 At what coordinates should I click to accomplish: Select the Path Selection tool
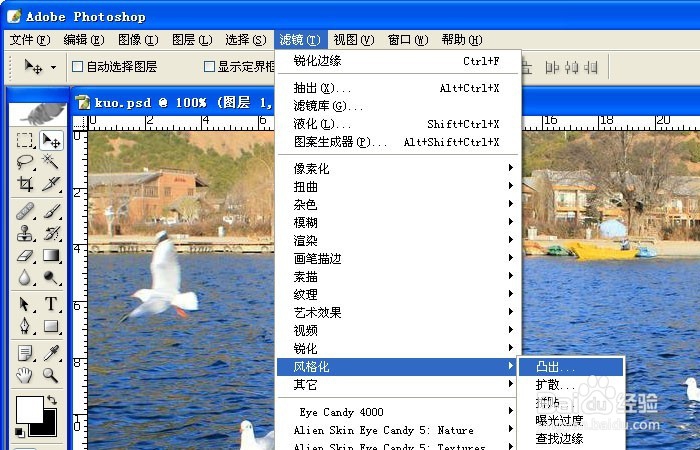point(25,304)
